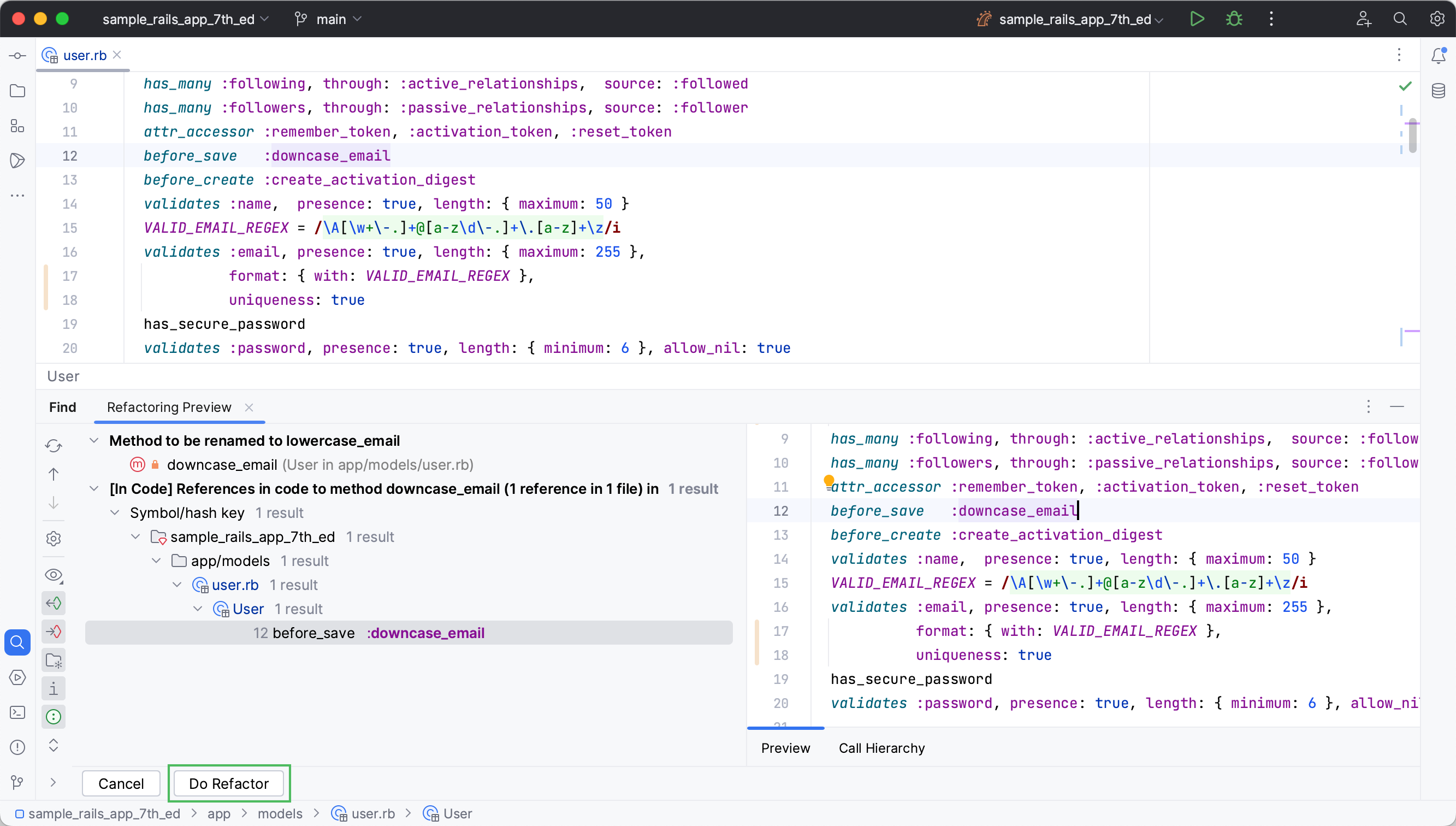Open the Services tool window icon in left sidebar
This screenshot has height=826, width=1456.
point(17,161)
